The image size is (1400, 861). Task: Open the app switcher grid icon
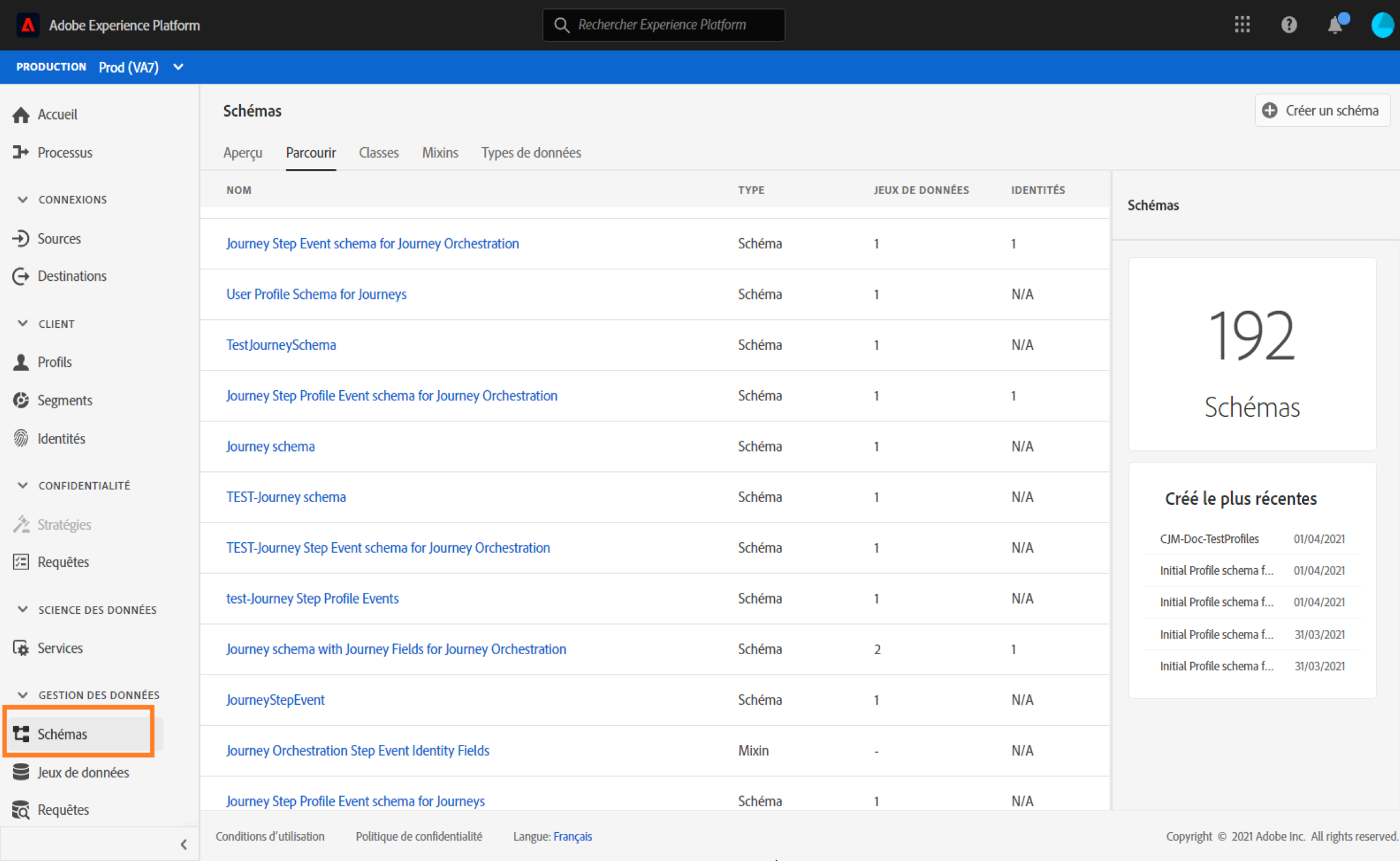[x=1242, y=25]
